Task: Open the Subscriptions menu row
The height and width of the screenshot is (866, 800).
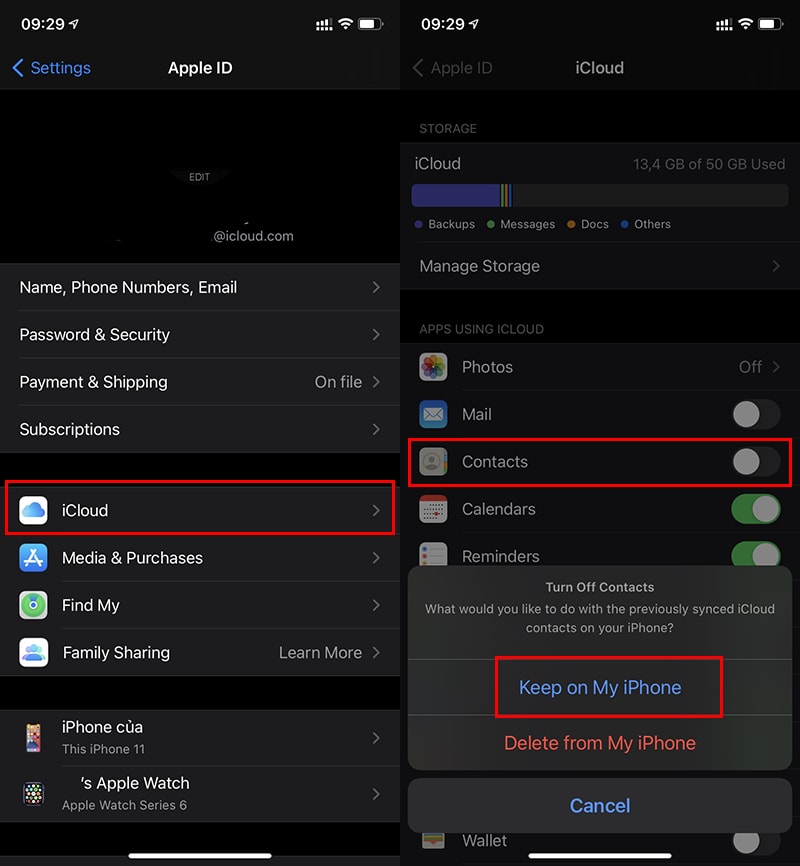Action: click(x=199, y=429)
